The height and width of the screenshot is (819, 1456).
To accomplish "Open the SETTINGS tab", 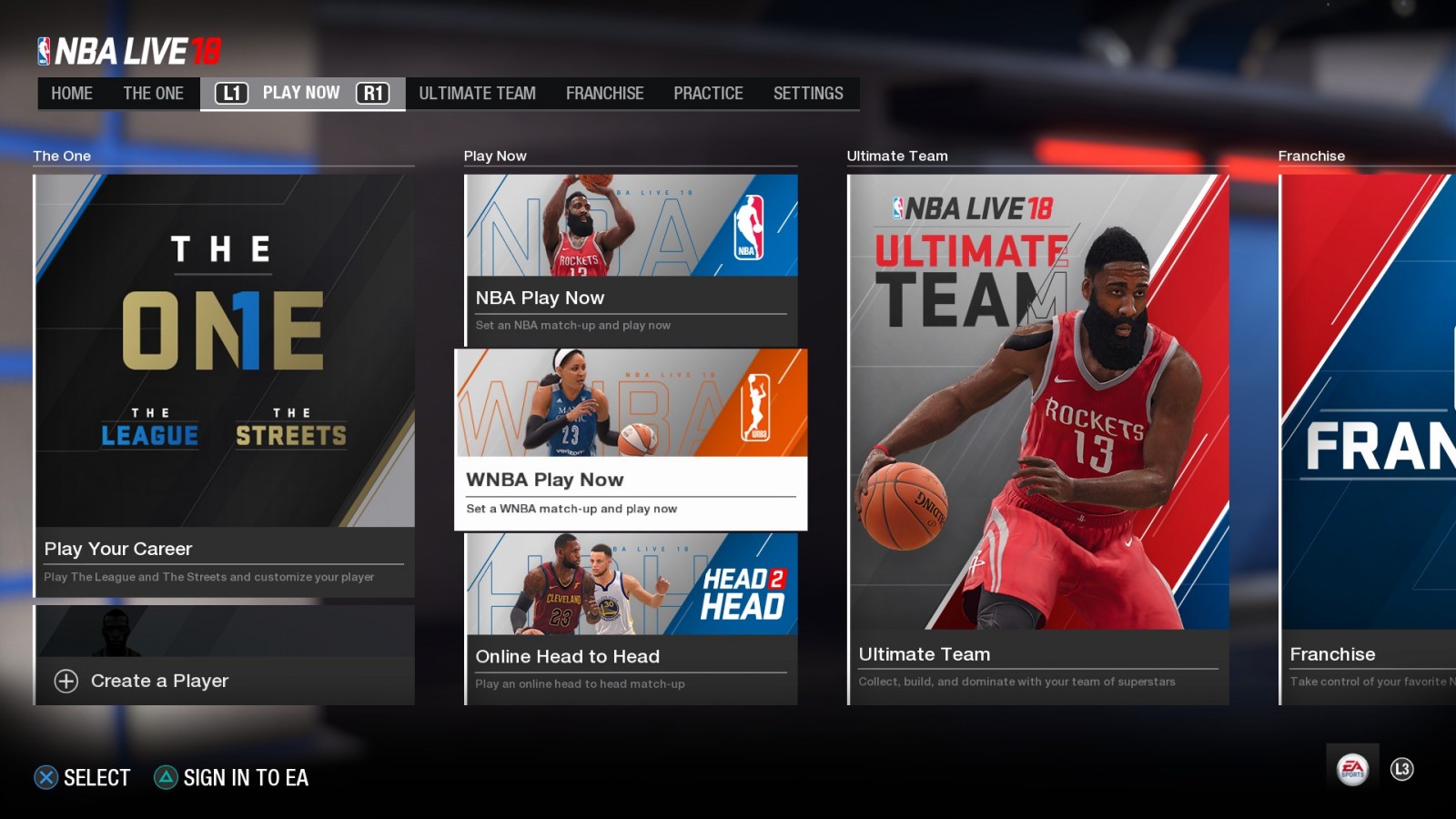I will pos(808,93).
